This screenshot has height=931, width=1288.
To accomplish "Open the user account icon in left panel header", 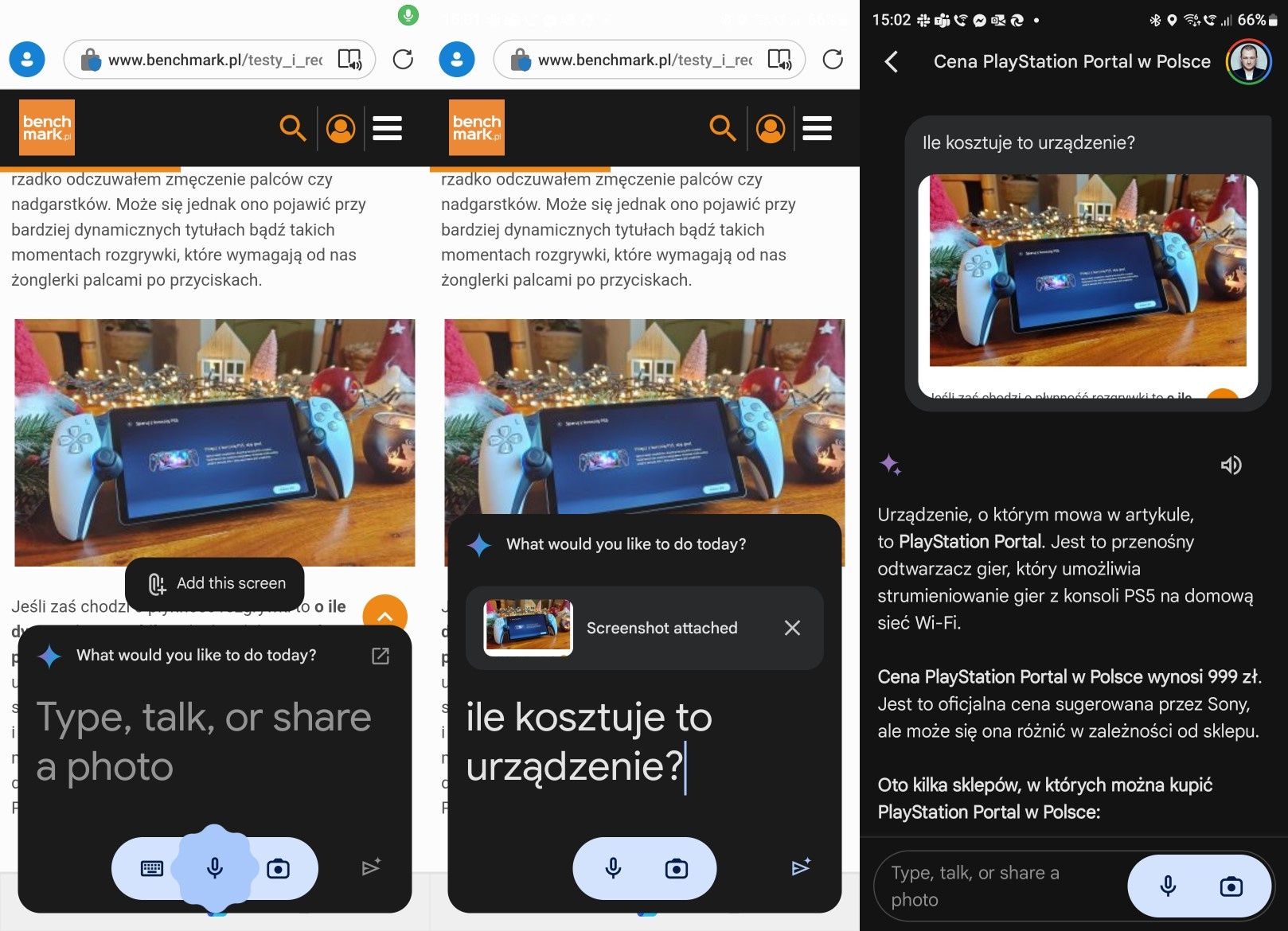I will pos(341,128).
